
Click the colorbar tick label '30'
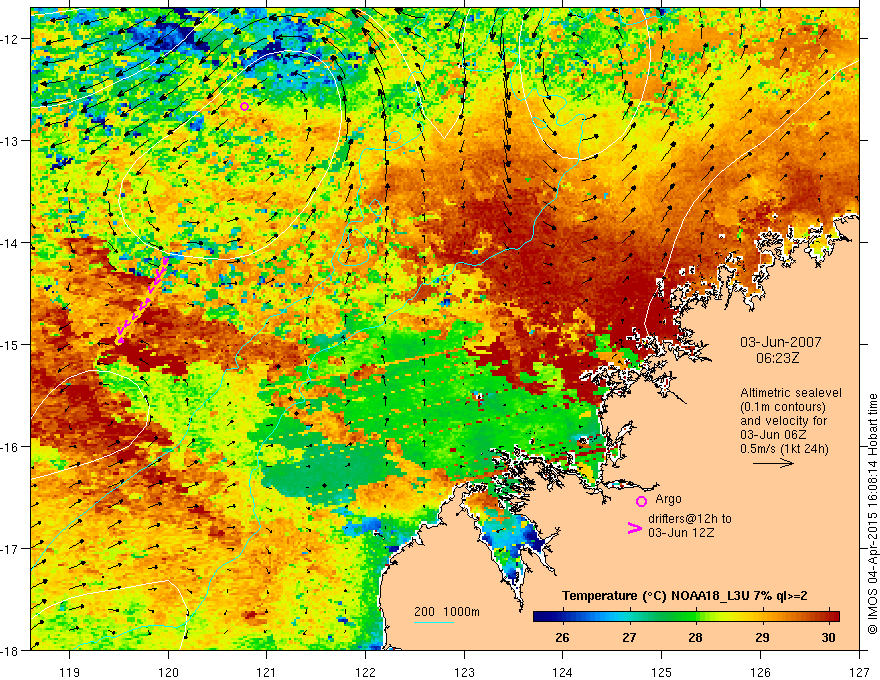(x=828, y=637)
